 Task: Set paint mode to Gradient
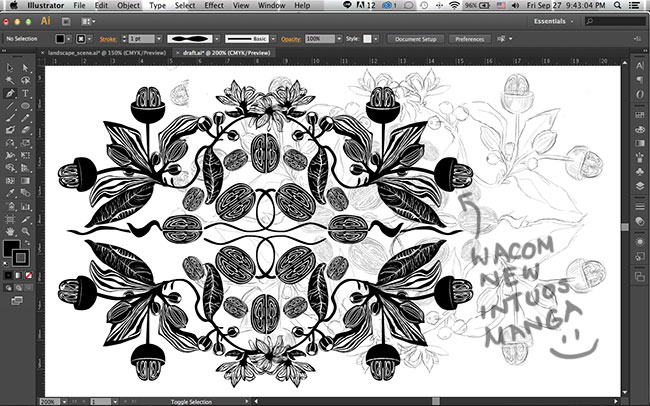18,275
